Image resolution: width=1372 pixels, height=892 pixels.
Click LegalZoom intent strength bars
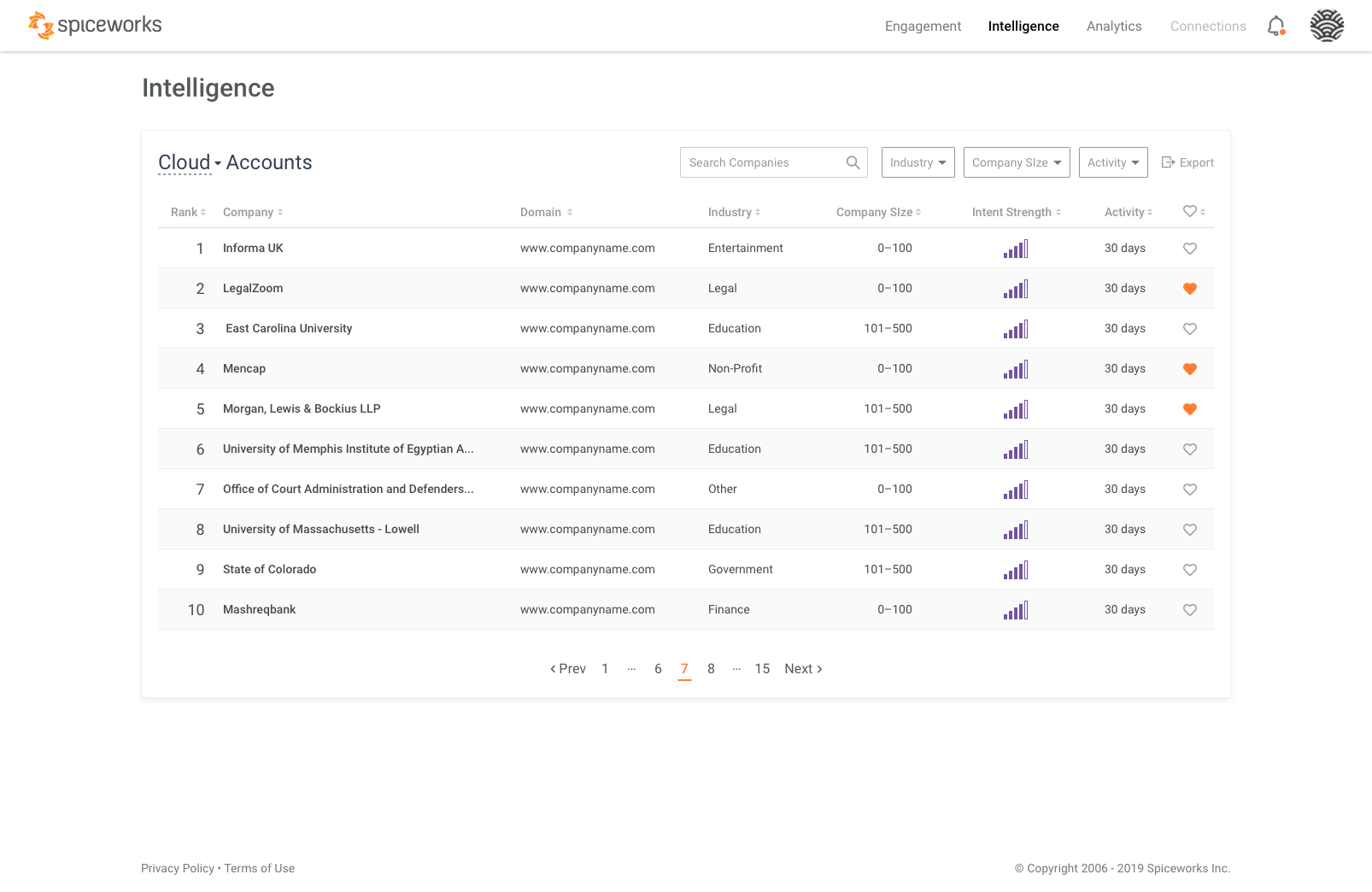[x=1016, y=289]
